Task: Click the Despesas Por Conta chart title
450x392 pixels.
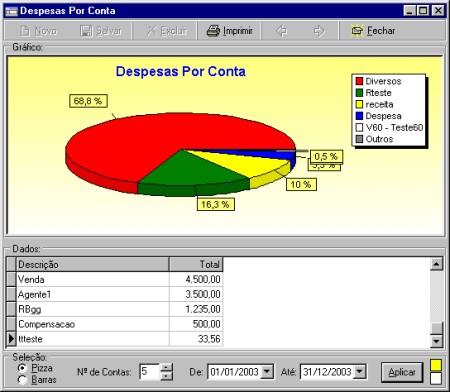Action: 181,72
